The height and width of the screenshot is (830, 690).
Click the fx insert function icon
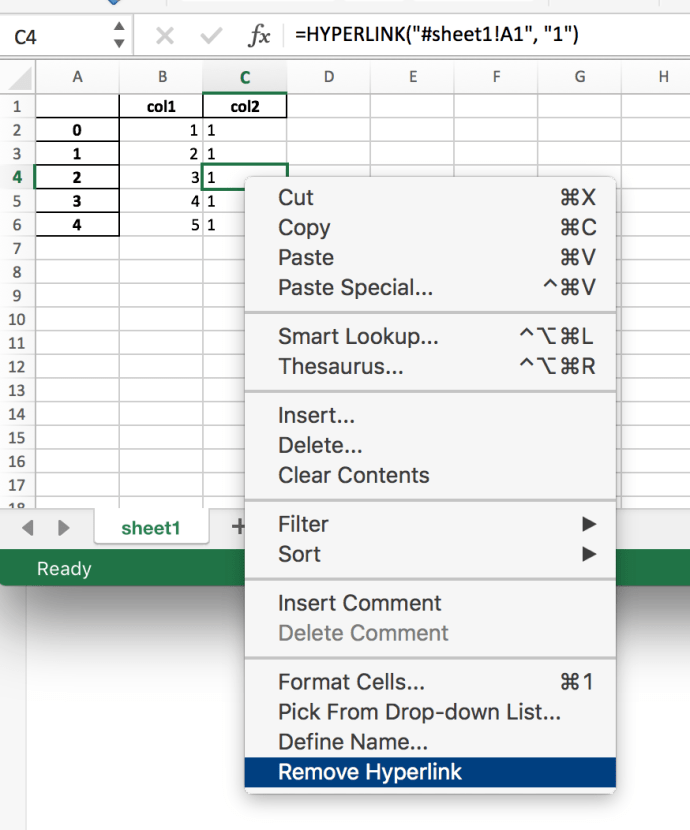click(259, 37)
